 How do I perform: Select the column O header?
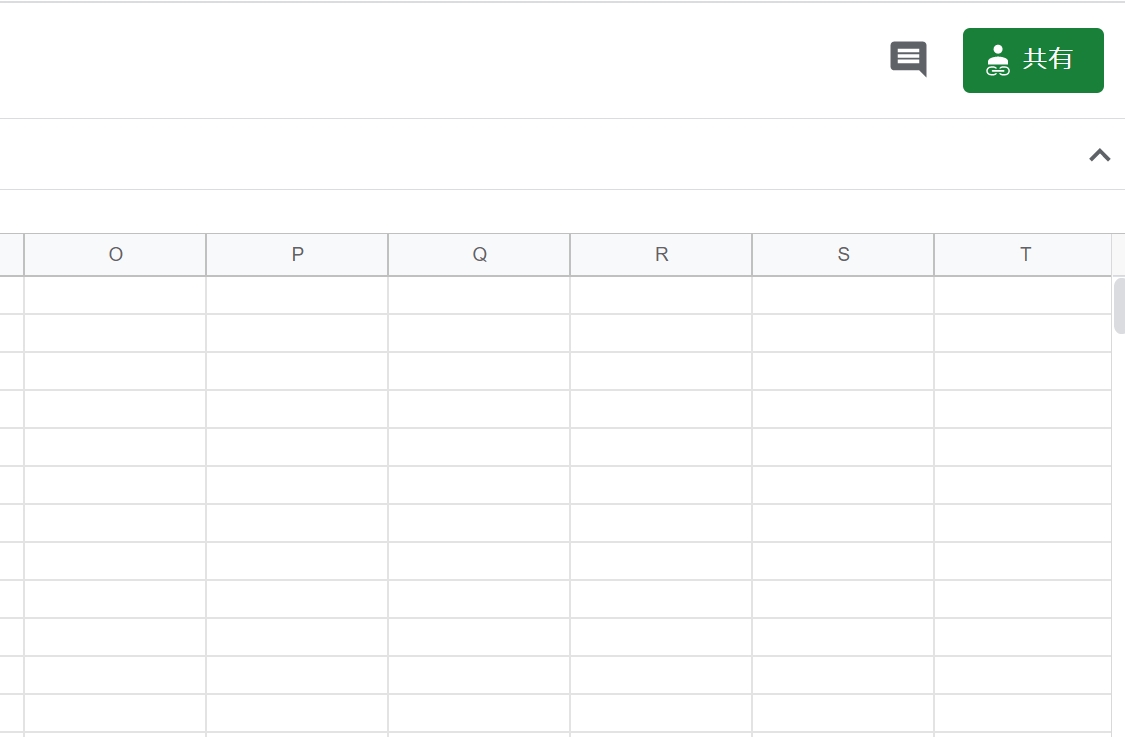point(115,255)
